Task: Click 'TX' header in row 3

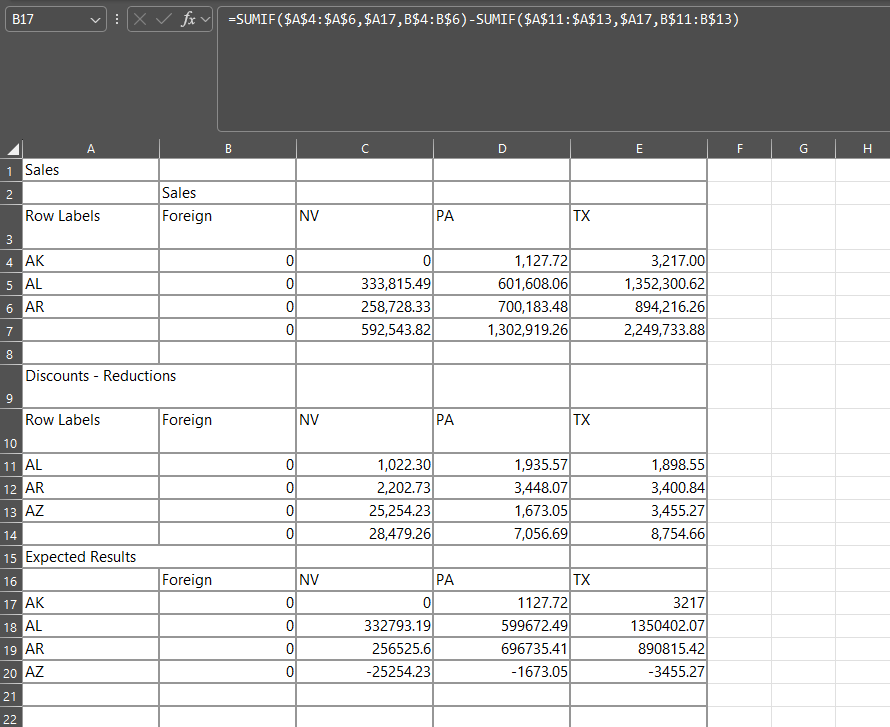Action: point(639,227)
